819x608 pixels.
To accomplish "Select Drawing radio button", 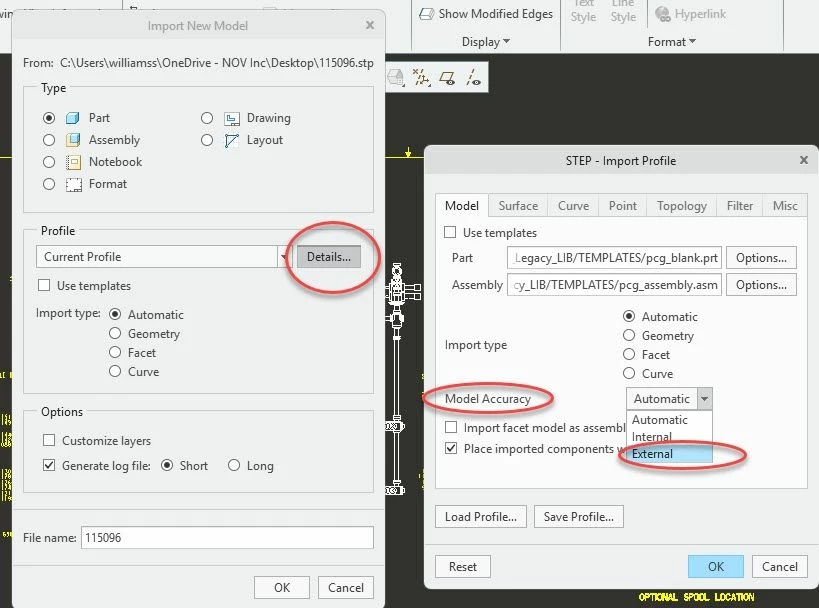I will pyautogui.click(x=207, y=118).
